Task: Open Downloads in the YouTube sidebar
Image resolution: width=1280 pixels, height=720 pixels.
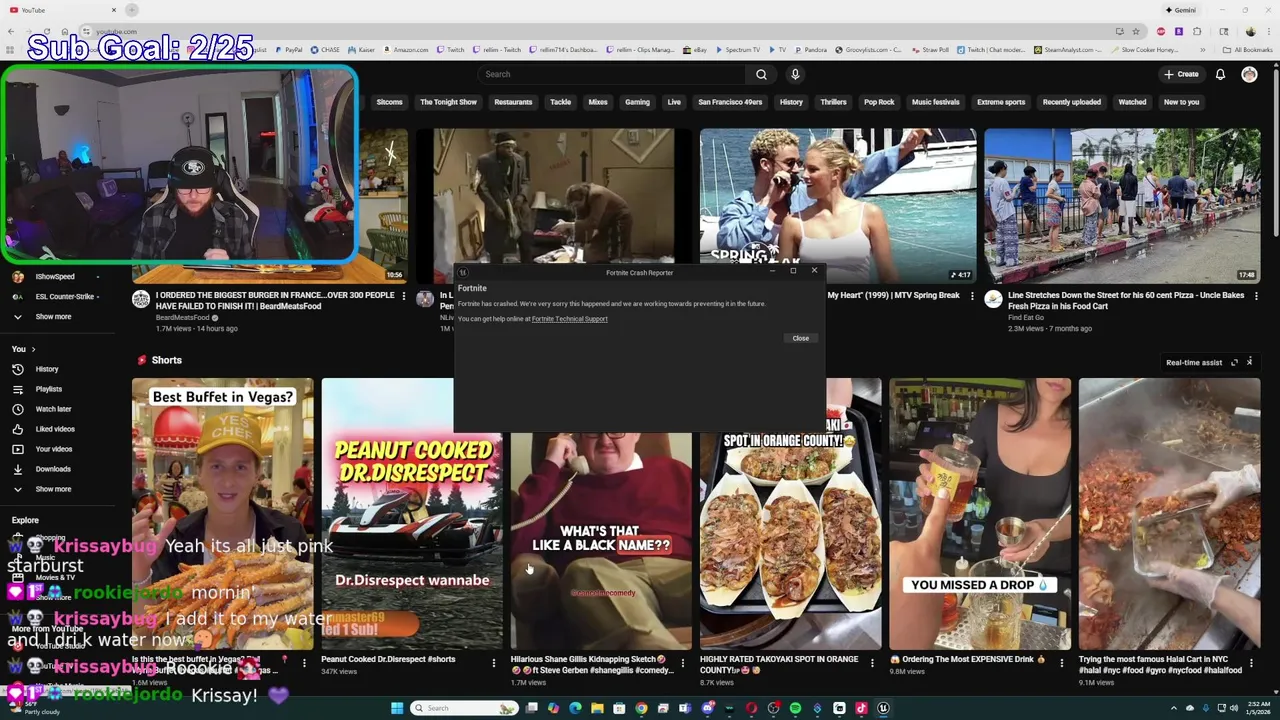Action: tap(53, 469)
